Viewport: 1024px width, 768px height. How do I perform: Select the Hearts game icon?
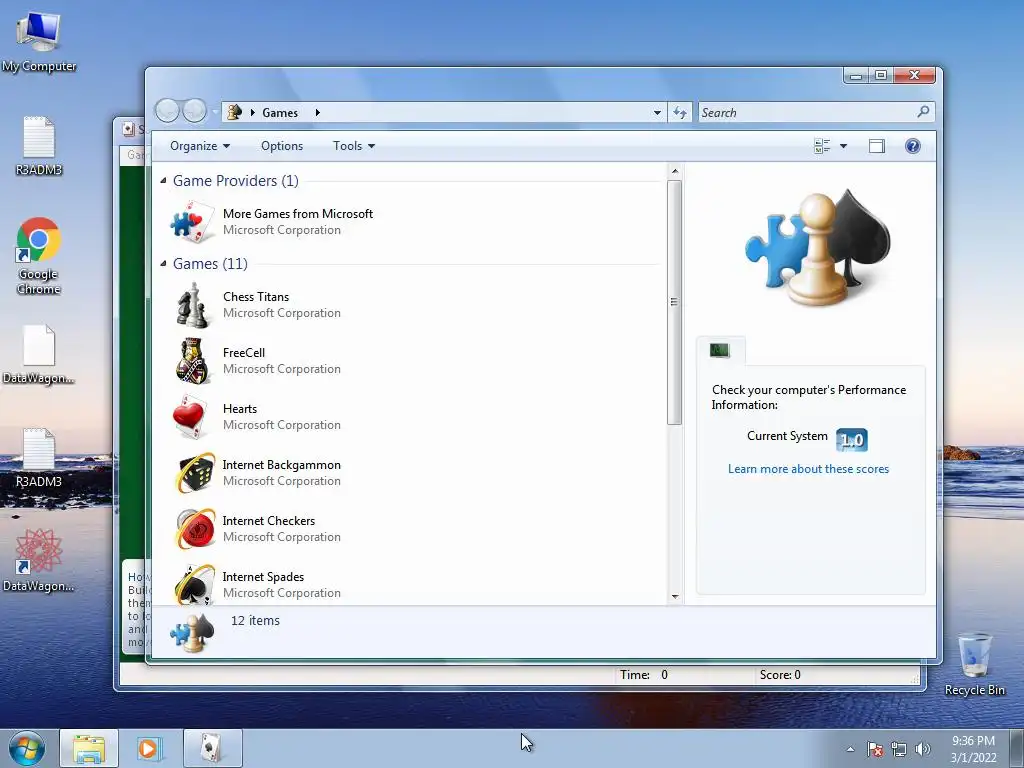[x=192, y=417]
